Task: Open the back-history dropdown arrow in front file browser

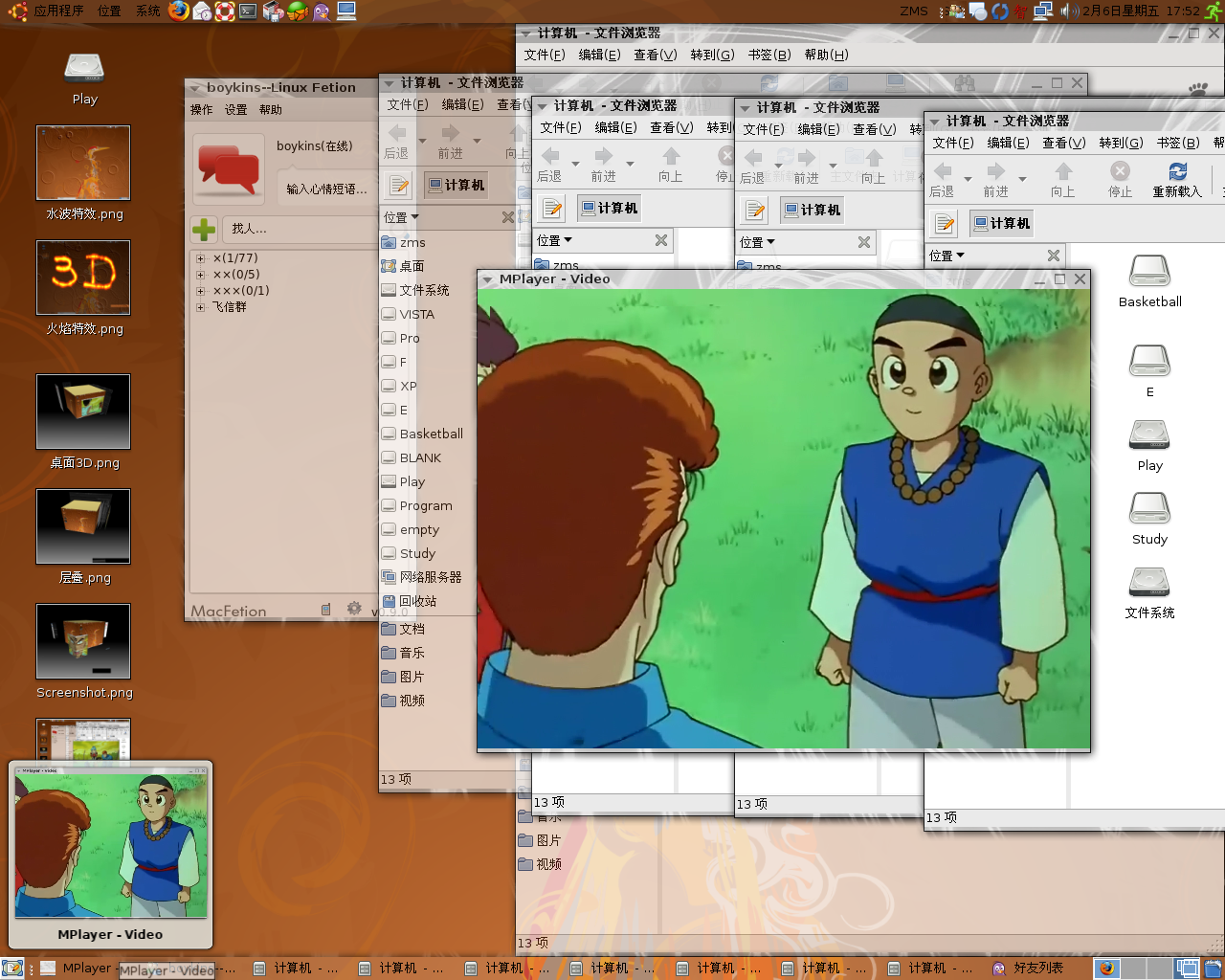Action: click(968, 178)
